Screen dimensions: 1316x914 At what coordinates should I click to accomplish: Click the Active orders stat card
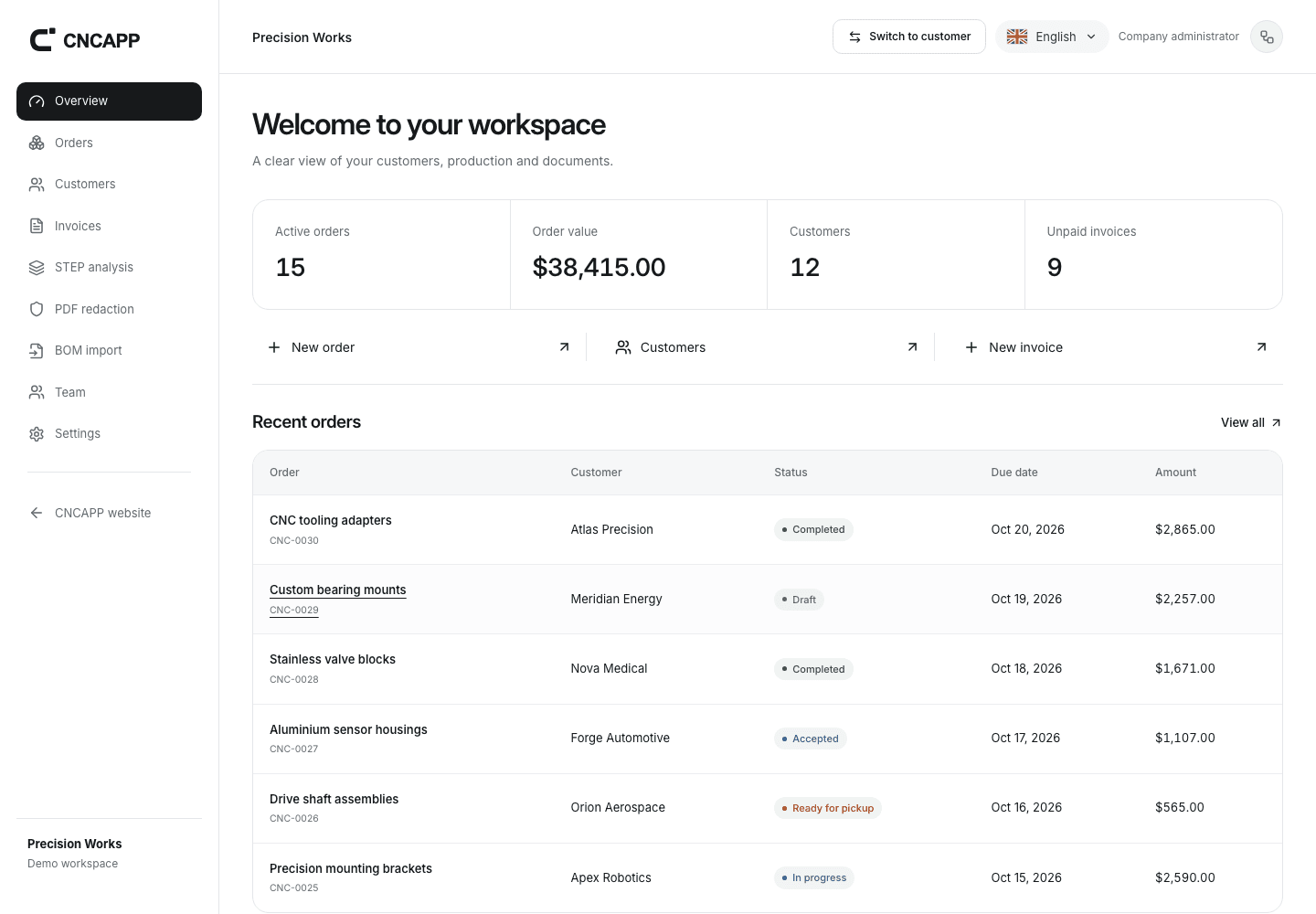(381, 255)
